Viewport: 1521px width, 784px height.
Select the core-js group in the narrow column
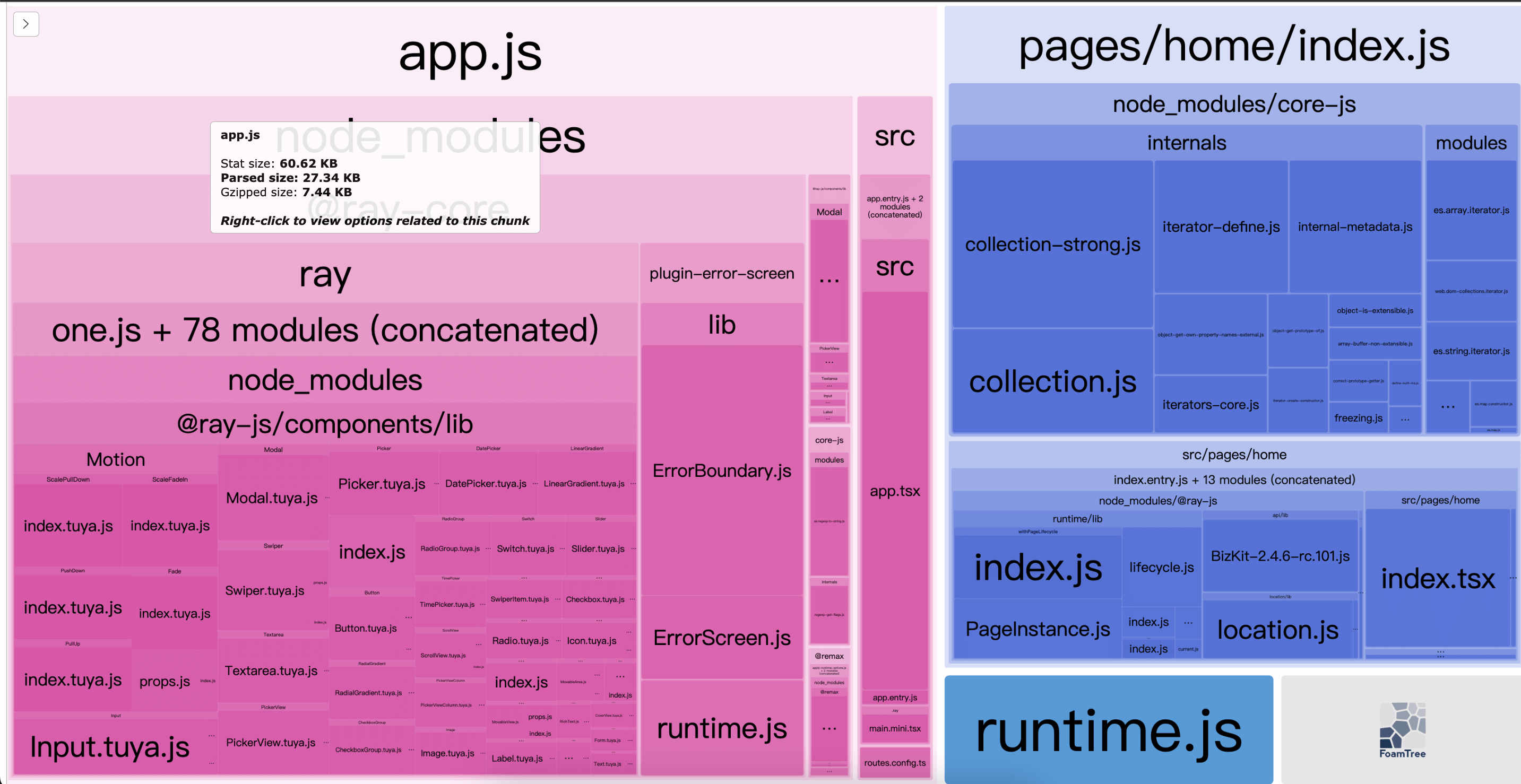pos(829,440)
